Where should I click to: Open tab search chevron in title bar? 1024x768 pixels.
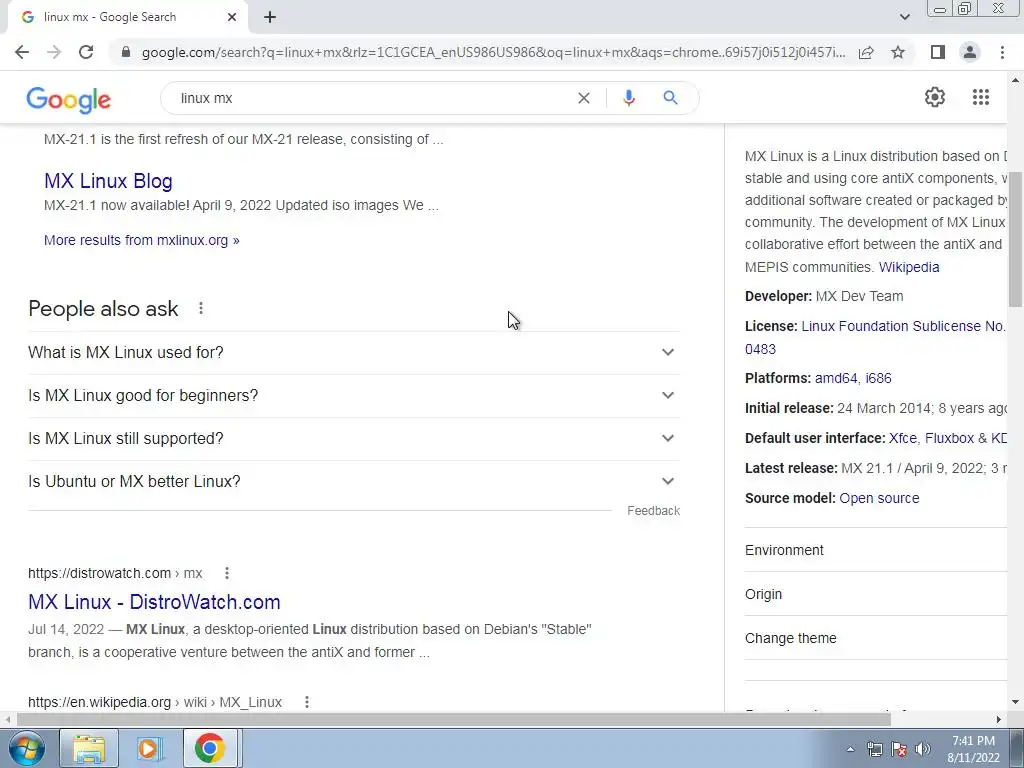[x=904, y=17]
